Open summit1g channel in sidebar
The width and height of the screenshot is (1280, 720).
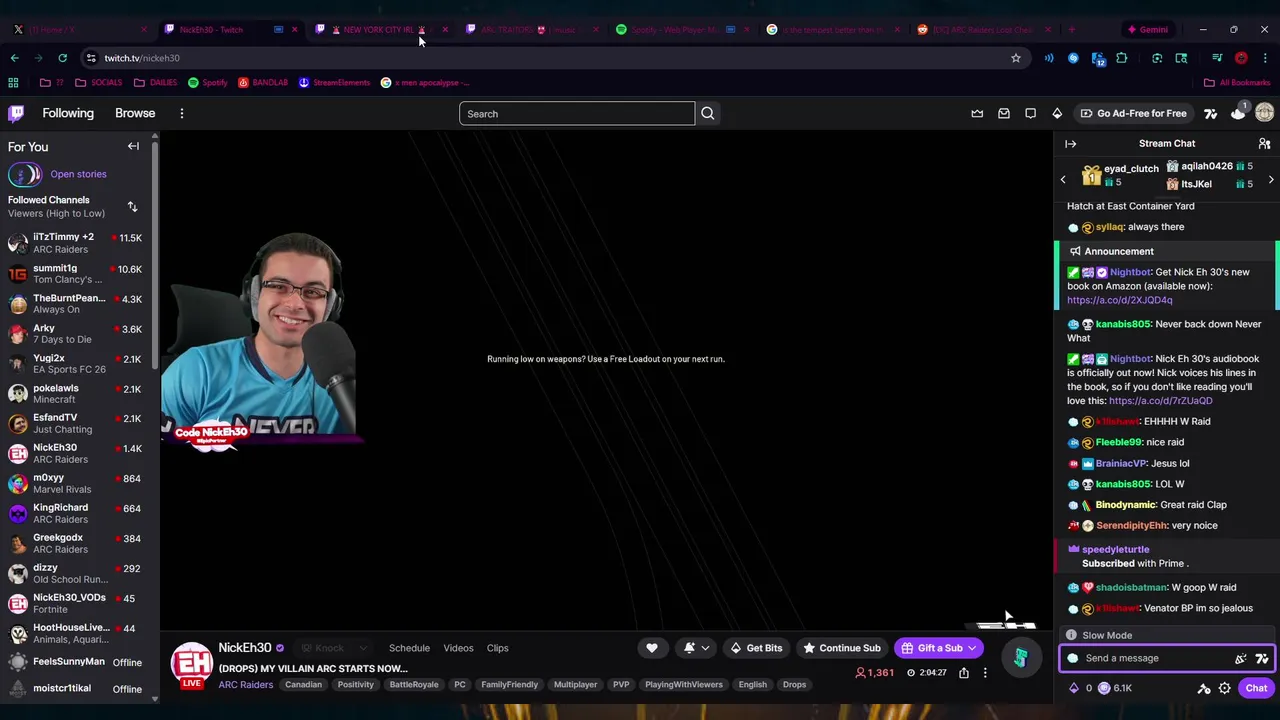(x=76, y=273)
